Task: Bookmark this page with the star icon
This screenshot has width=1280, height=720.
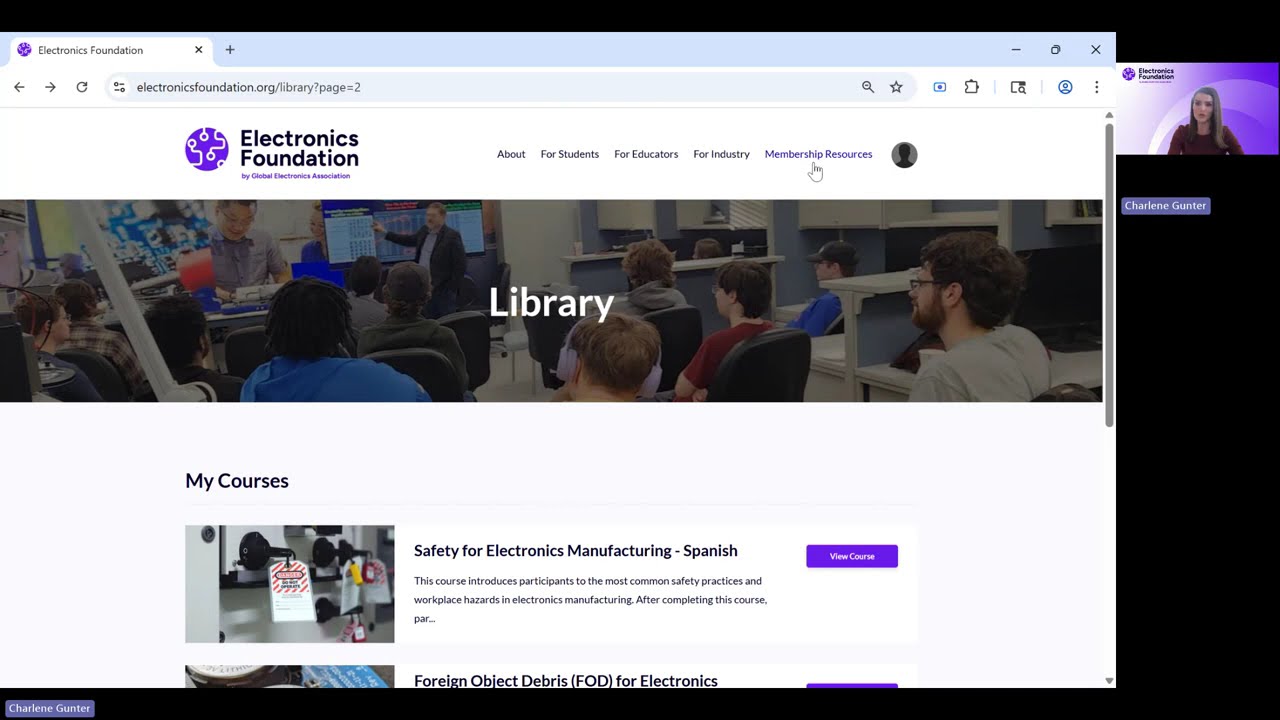Action: click(896, 87)
